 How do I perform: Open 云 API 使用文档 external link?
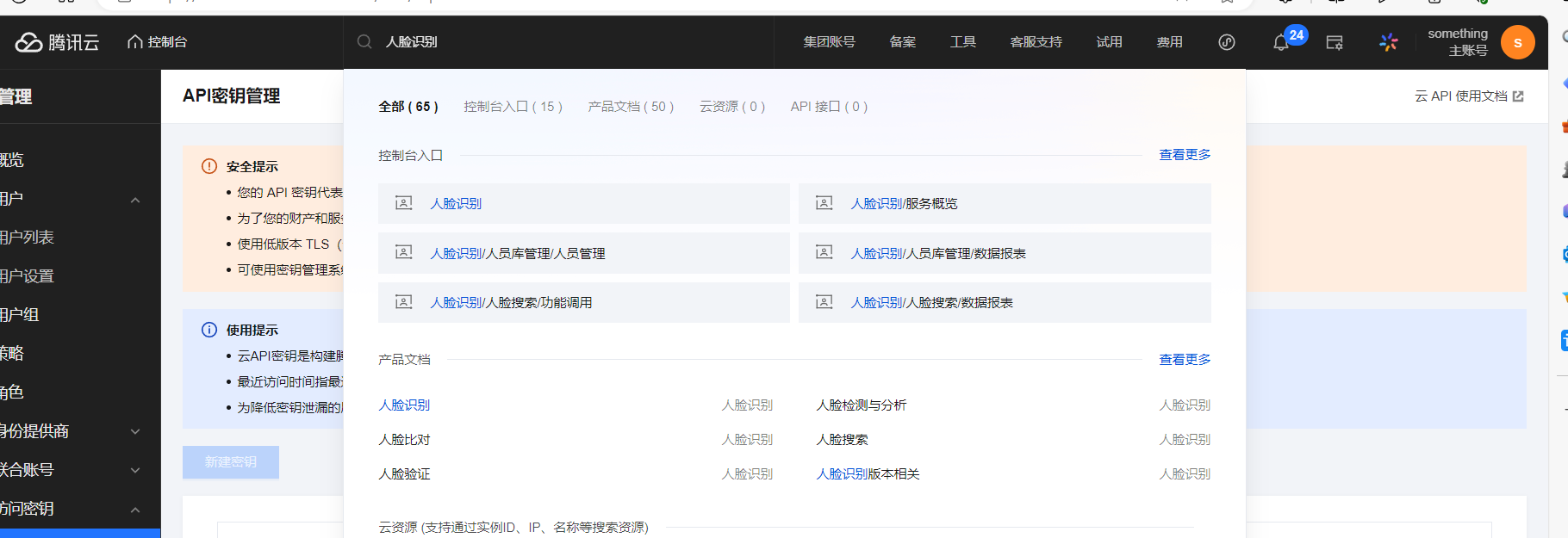[x=1460, y=96]
